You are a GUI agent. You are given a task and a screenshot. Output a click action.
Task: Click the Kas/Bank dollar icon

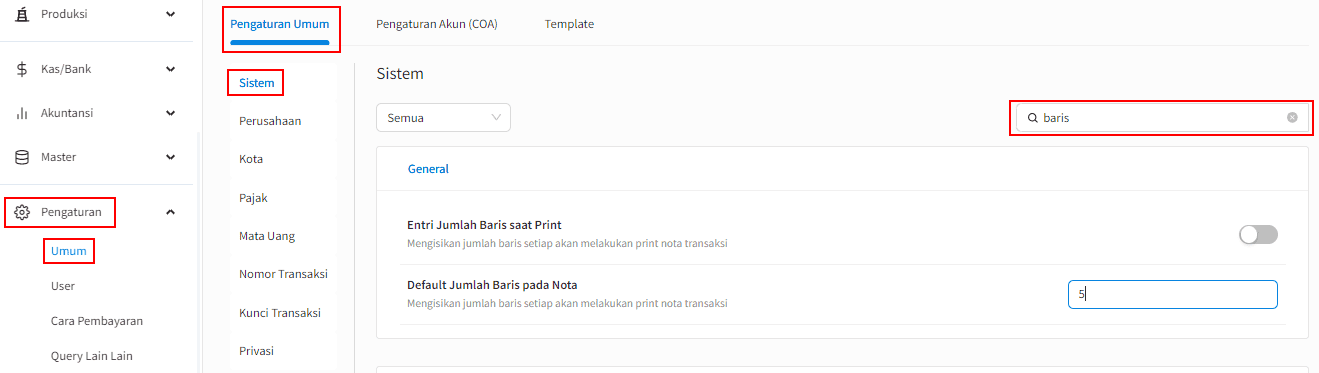[22, 69]
